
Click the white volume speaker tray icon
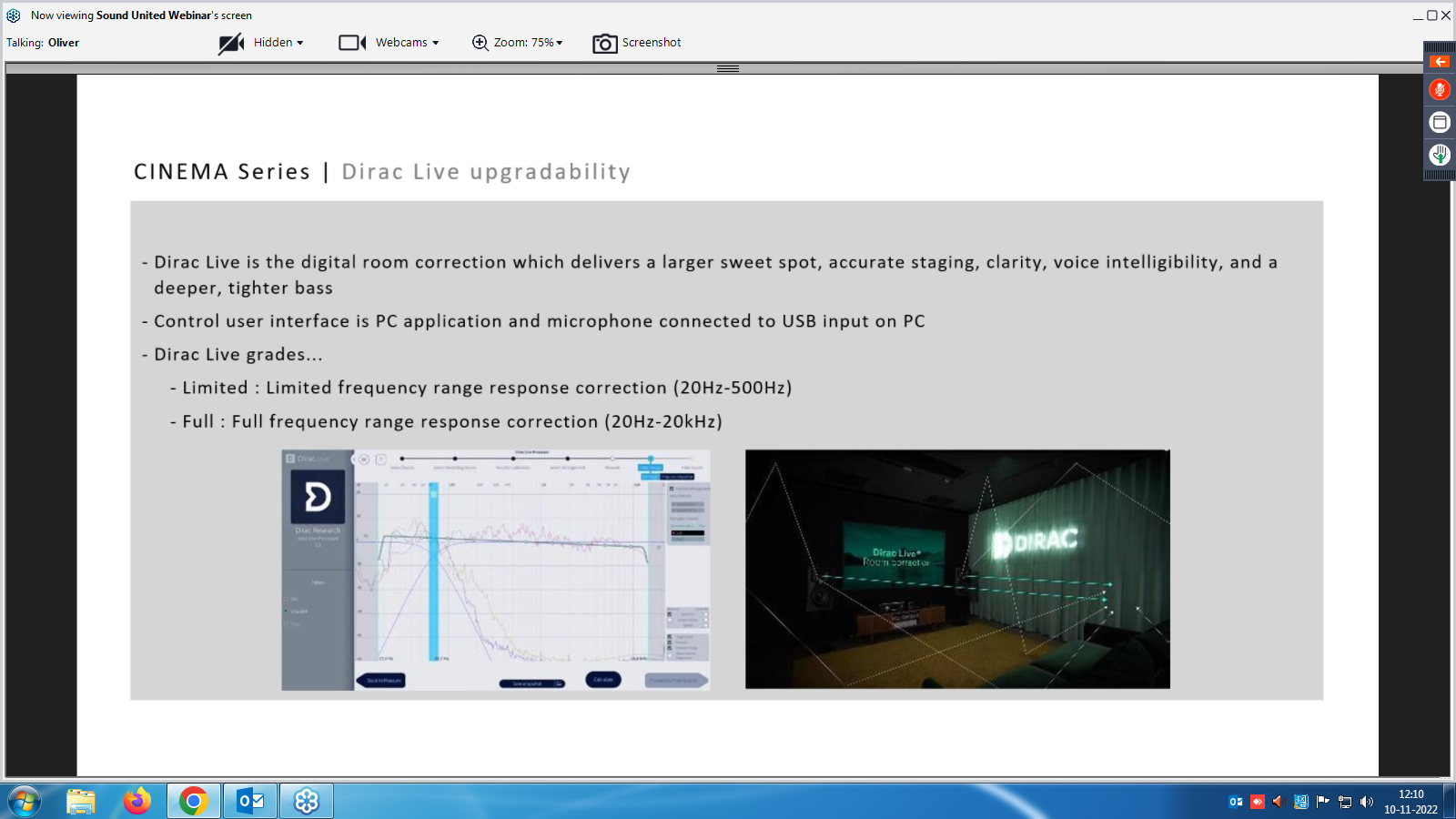pyautogui.click(x=1367, y=802)
